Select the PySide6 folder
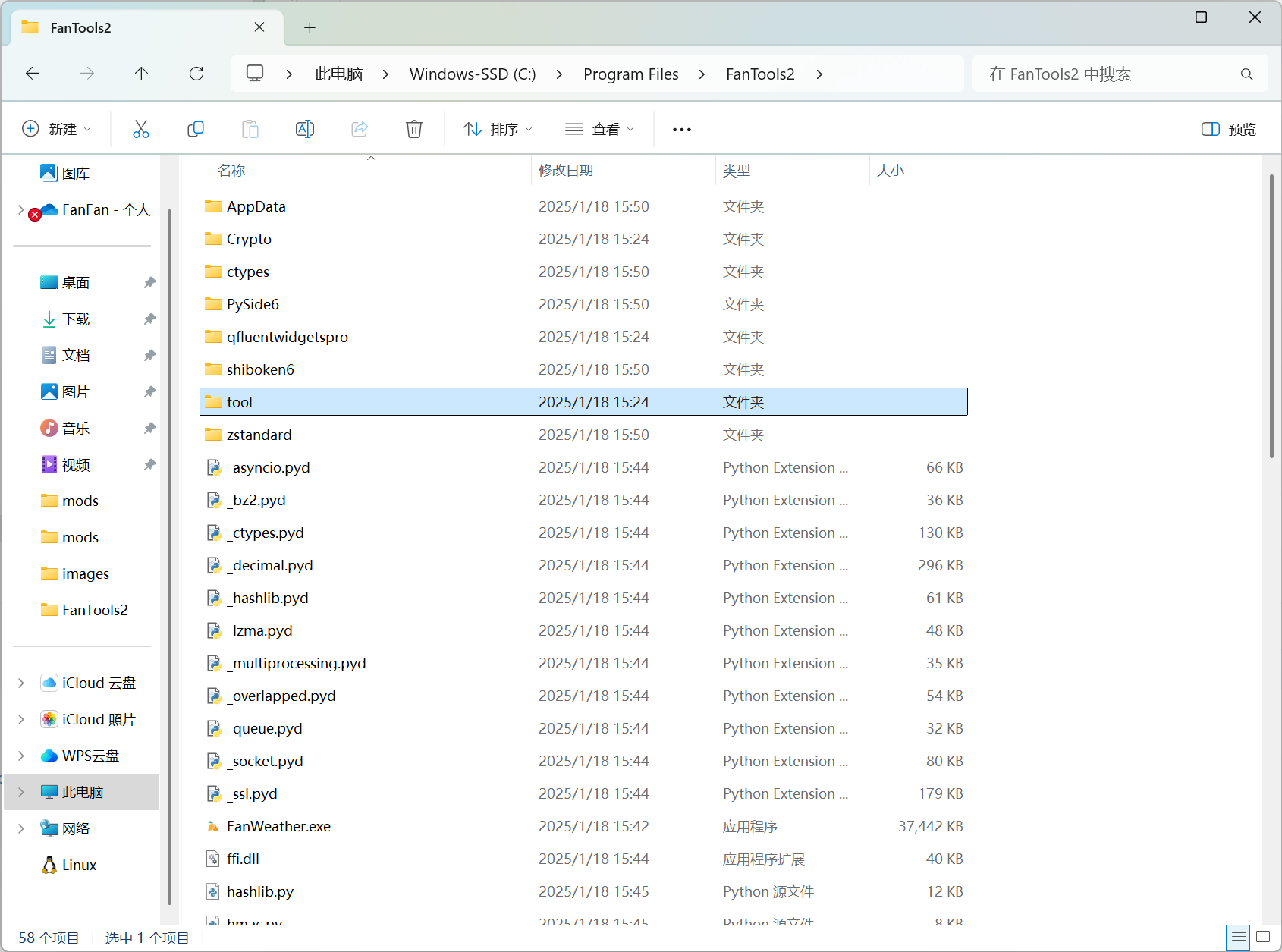1282x952 pixels. [x=583, y=304]
